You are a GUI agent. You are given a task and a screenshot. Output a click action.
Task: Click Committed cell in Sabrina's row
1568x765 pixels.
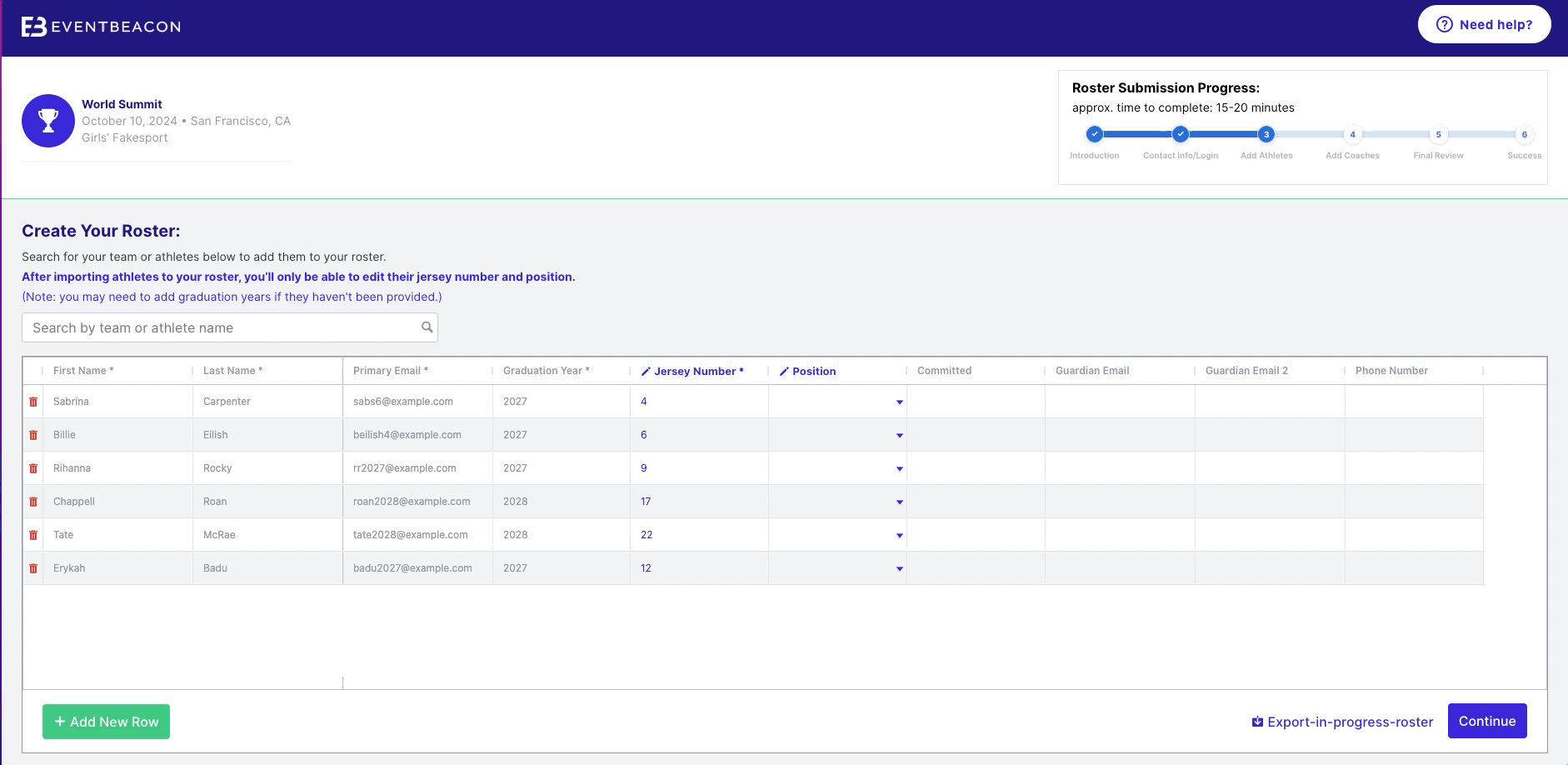coord(976,402)
